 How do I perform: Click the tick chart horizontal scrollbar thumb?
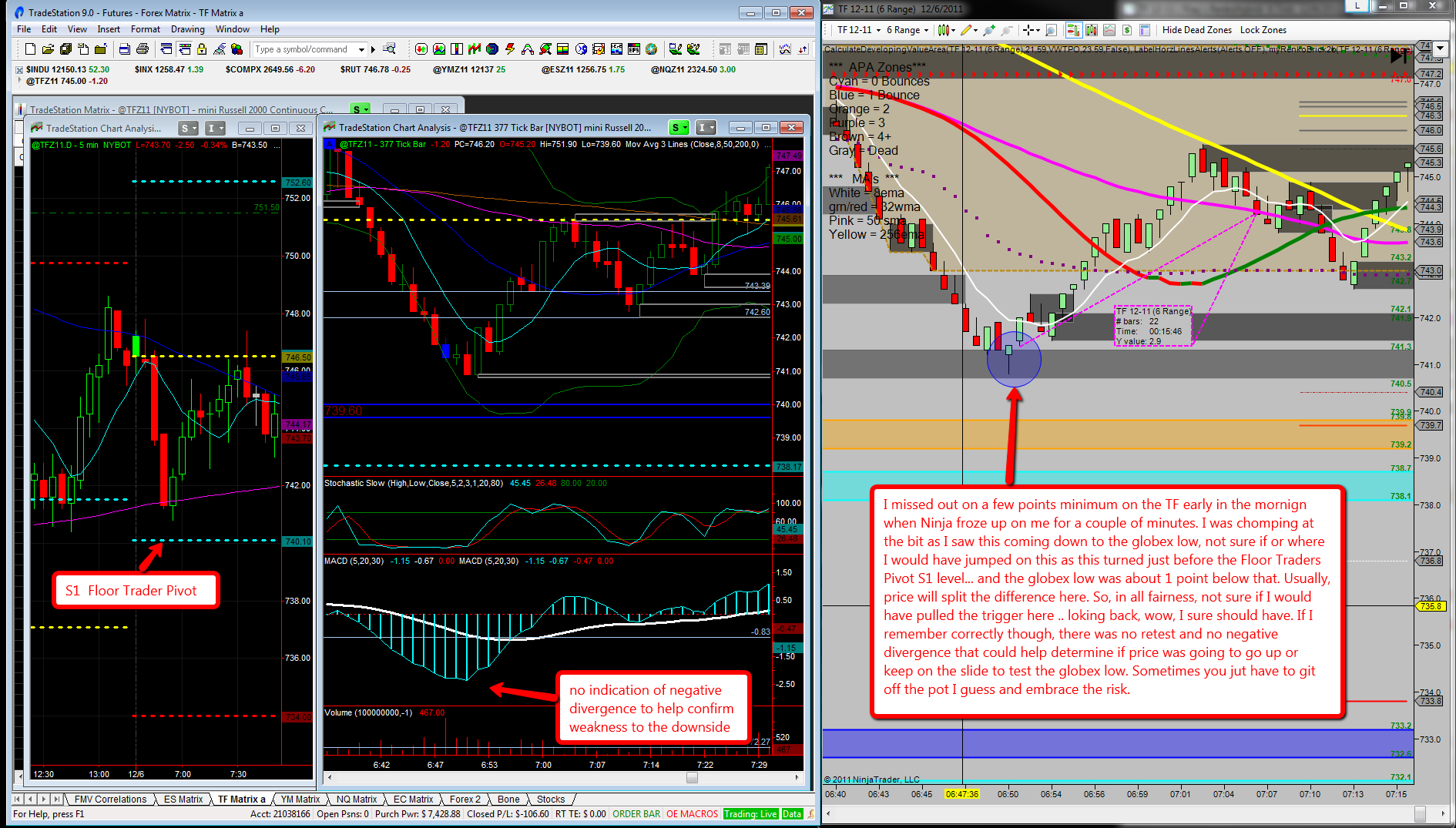(692, 778)
